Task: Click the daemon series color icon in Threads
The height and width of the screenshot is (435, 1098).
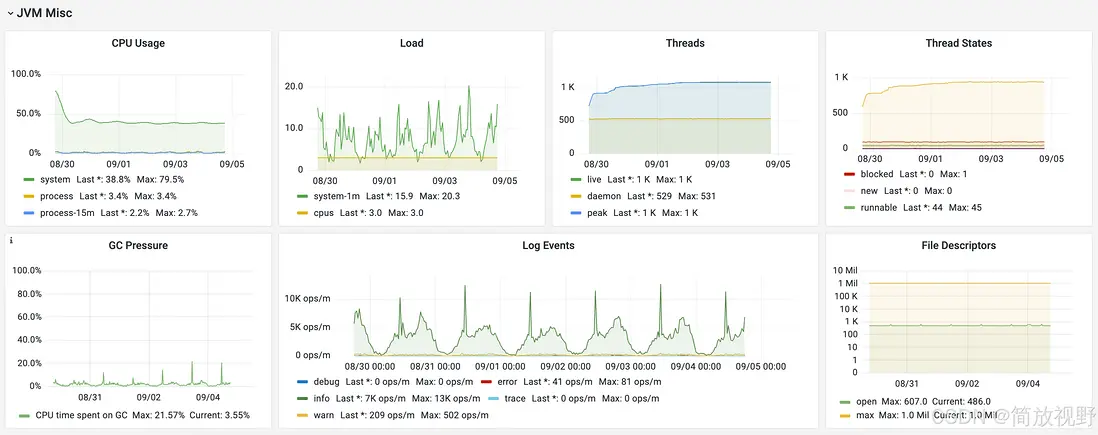Action: point(575,196)
